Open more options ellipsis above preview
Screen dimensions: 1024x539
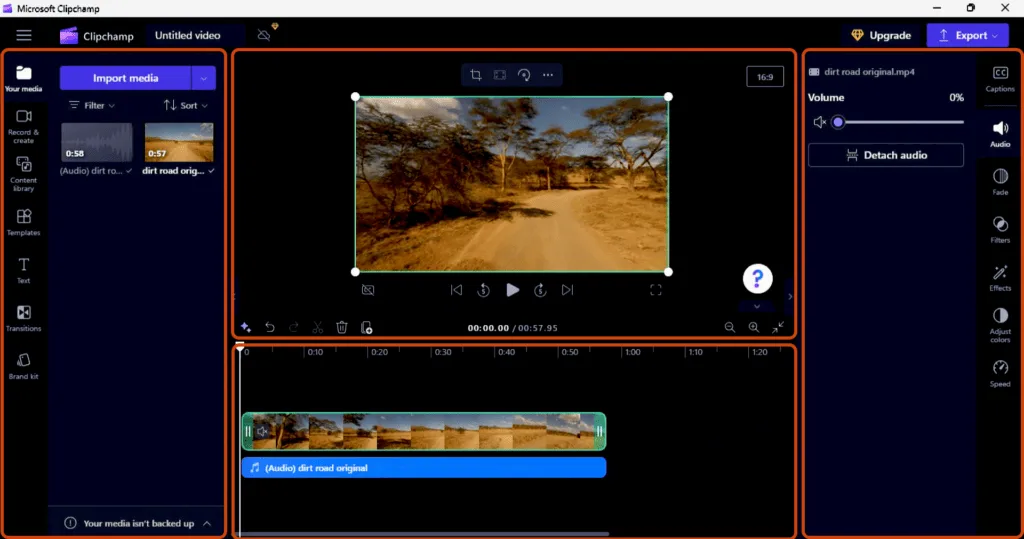[548, 75]
